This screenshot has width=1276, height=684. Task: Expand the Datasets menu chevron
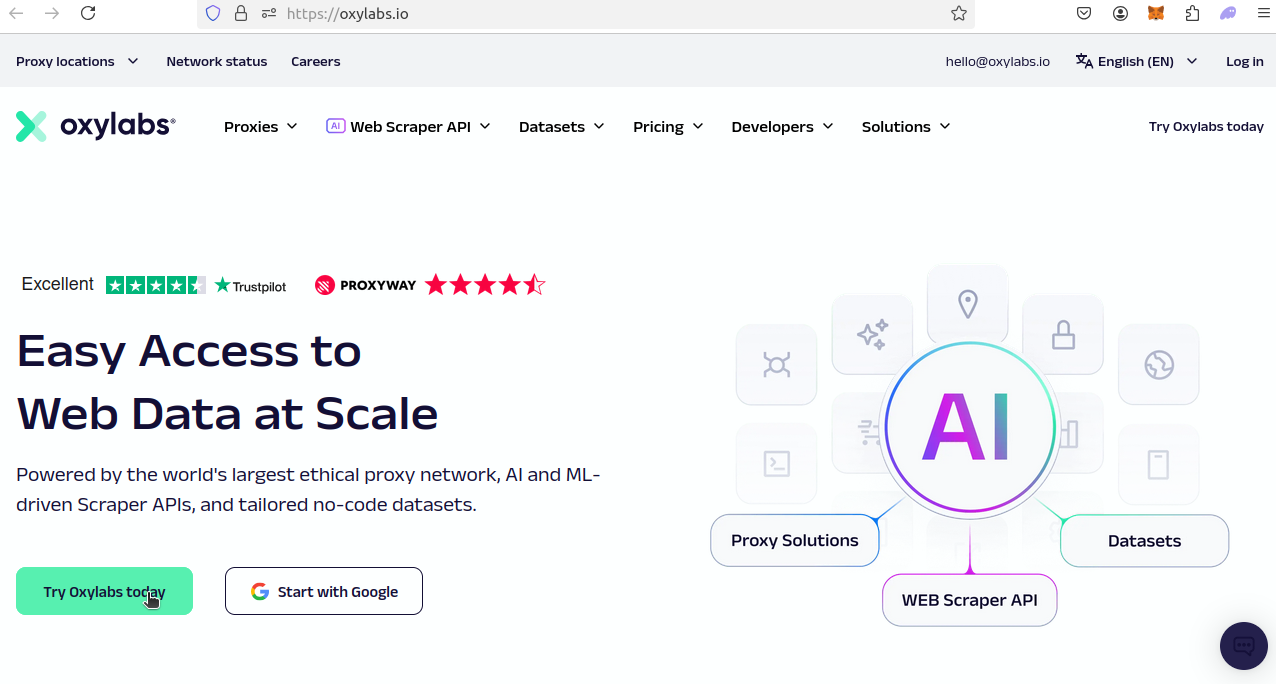click(x=599, y=126)
